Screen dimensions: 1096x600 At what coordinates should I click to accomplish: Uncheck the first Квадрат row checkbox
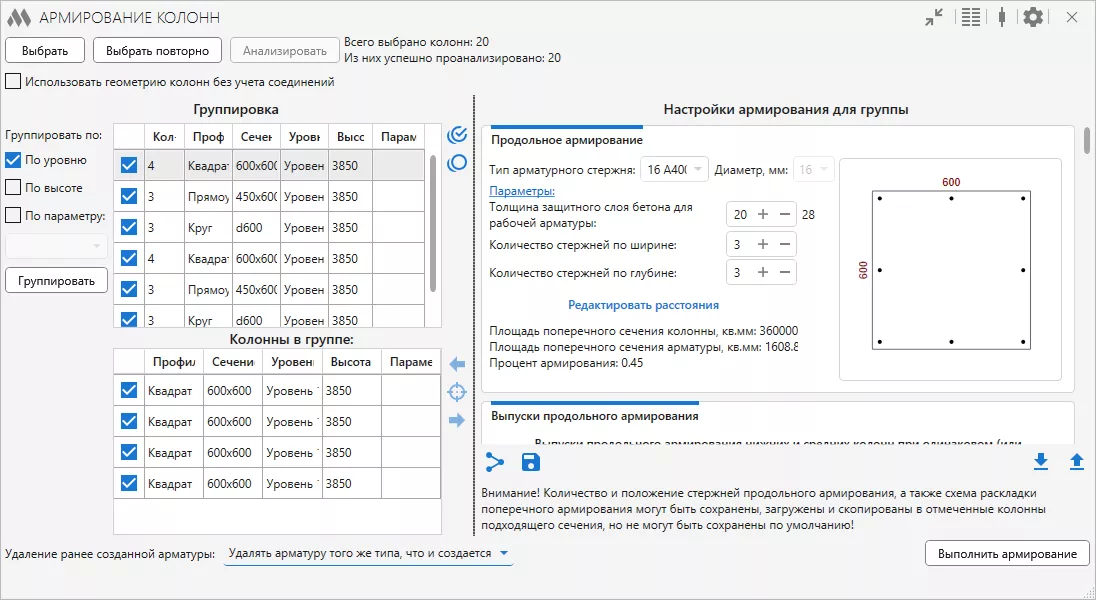click(x=128, y=390)
